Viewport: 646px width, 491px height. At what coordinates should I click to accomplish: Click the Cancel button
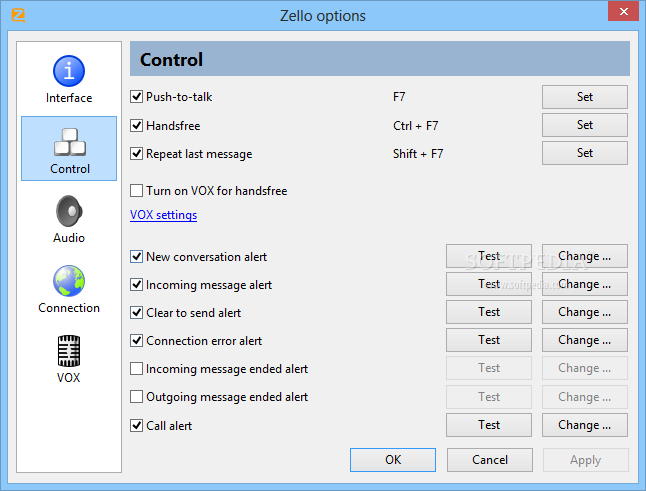coord(489,460)
